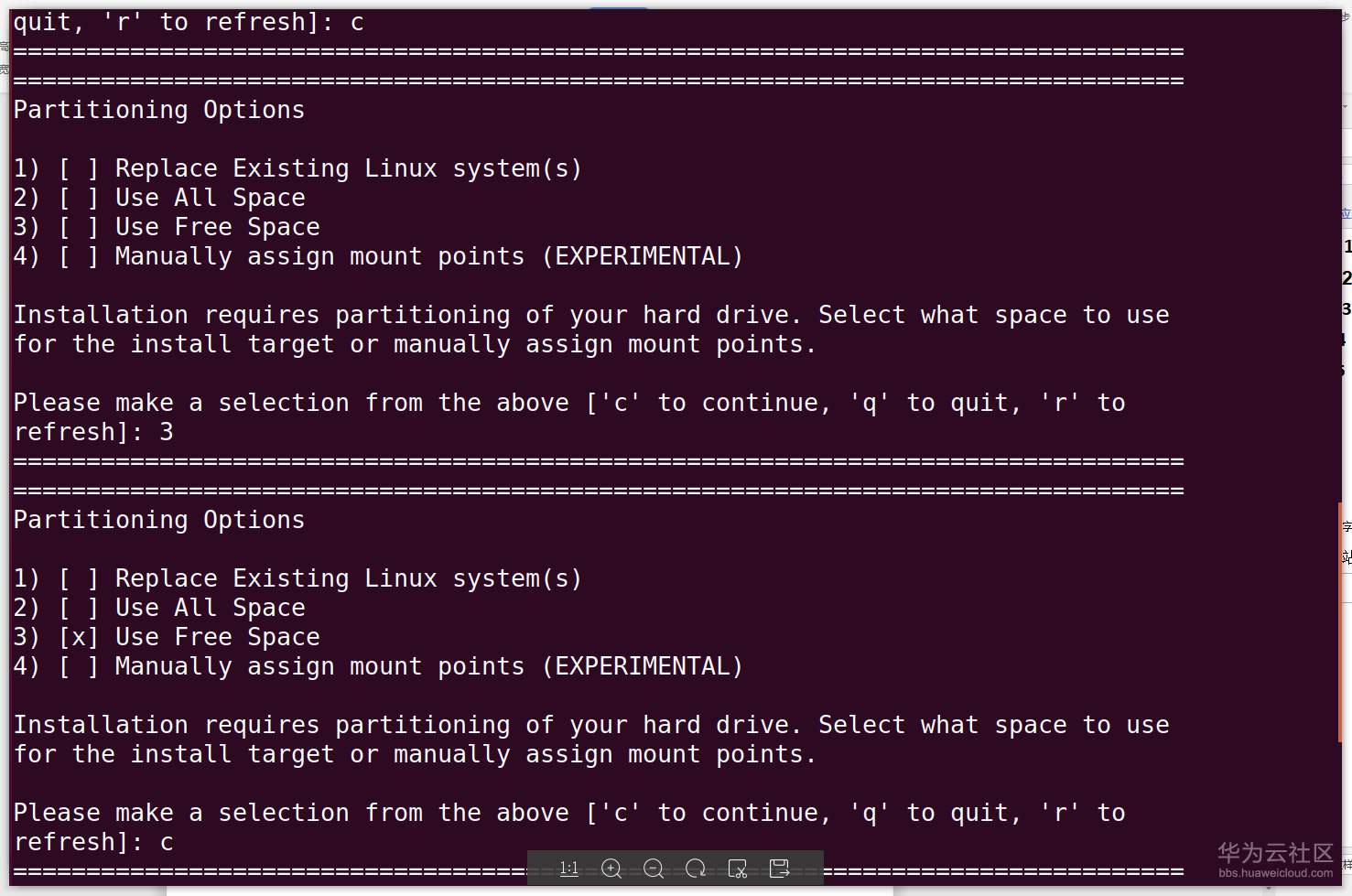Open the bbs.huaweicloud.com watermark link
Viewport: 1352px width, 896px height.
pyautogui.click(x=1275, y=873)
